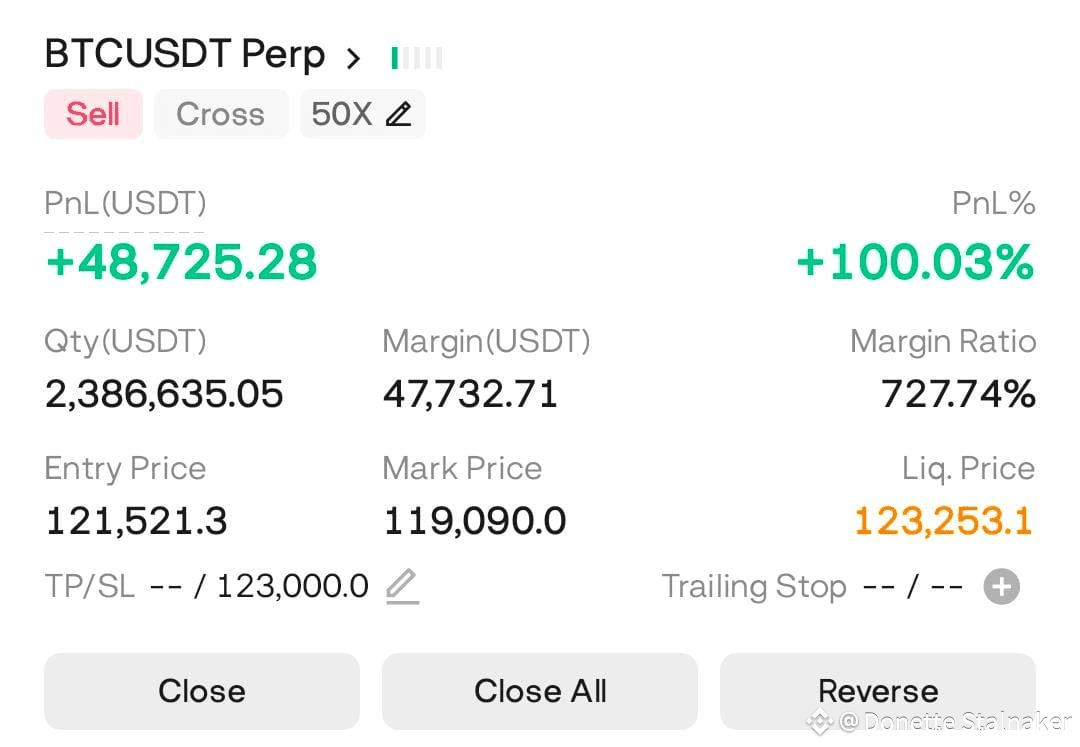Tap the Margin Ratio 727.74% value
The height and width of the screenshot is (747, 1080).
coord(957,394)
